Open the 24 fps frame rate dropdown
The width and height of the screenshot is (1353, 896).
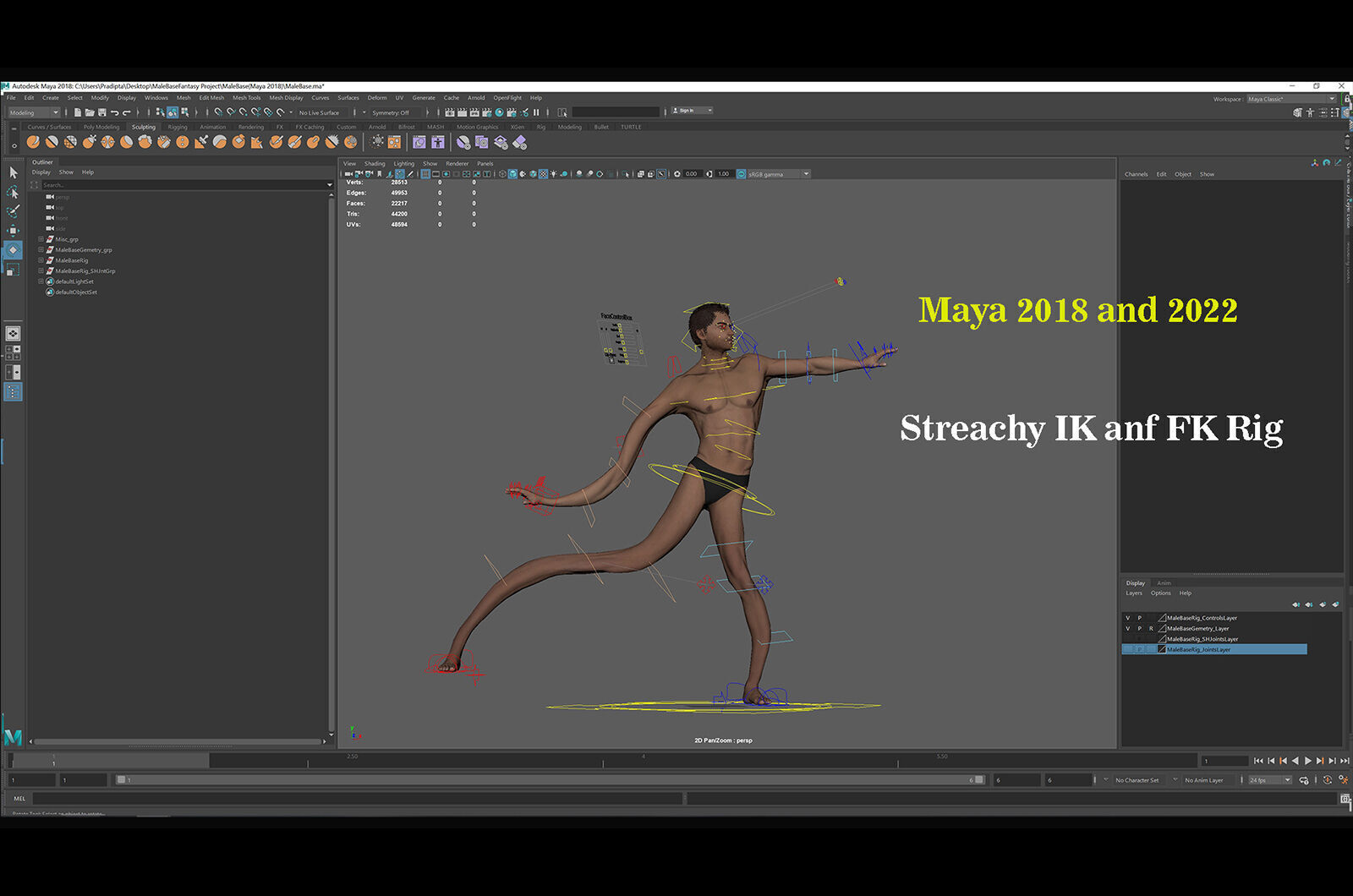(x=1270, y=780)
